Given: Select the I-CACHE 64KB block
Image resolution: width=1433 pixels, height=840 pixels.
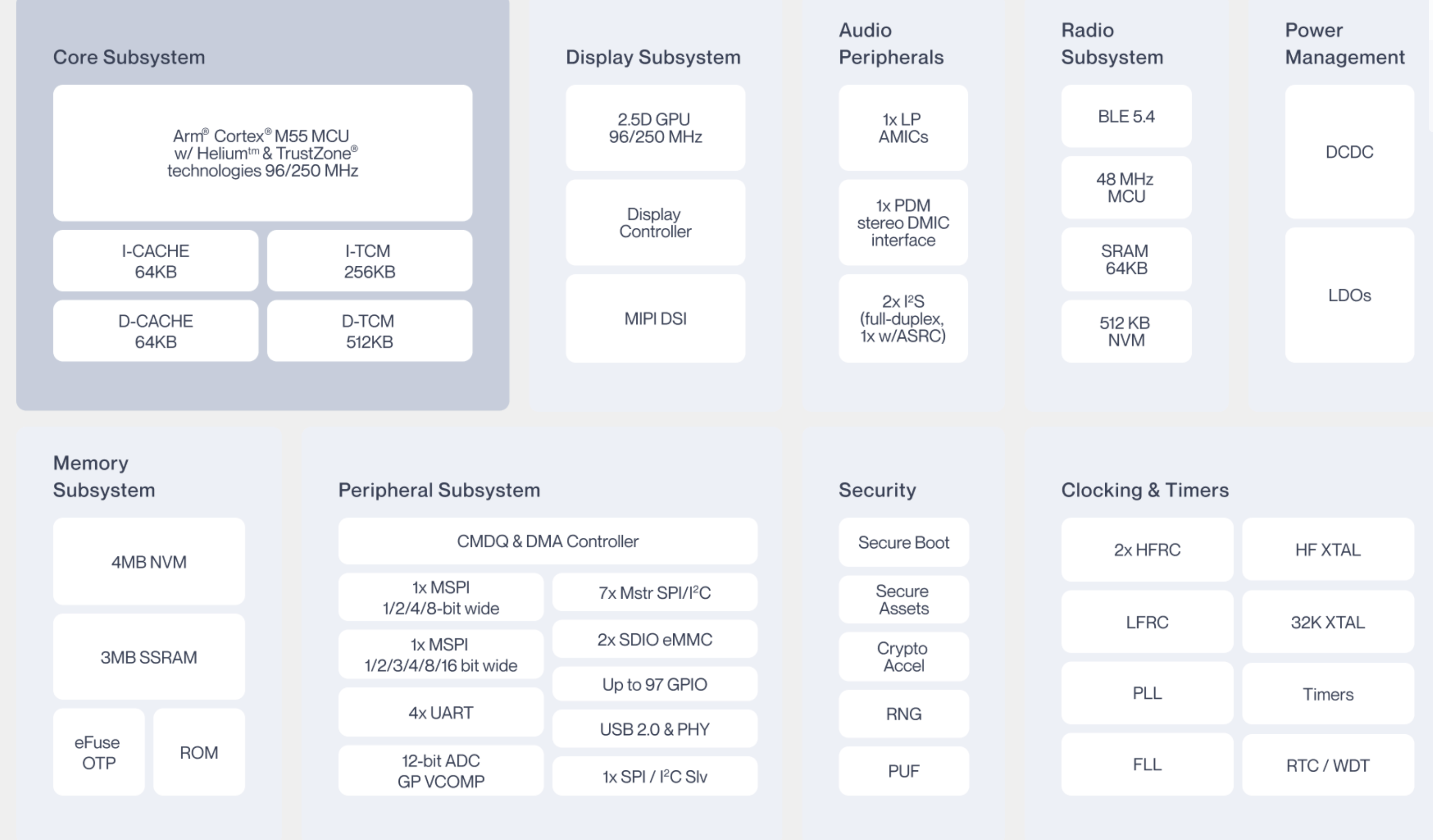Looking at the screenshot, I should tap(155, 261).
